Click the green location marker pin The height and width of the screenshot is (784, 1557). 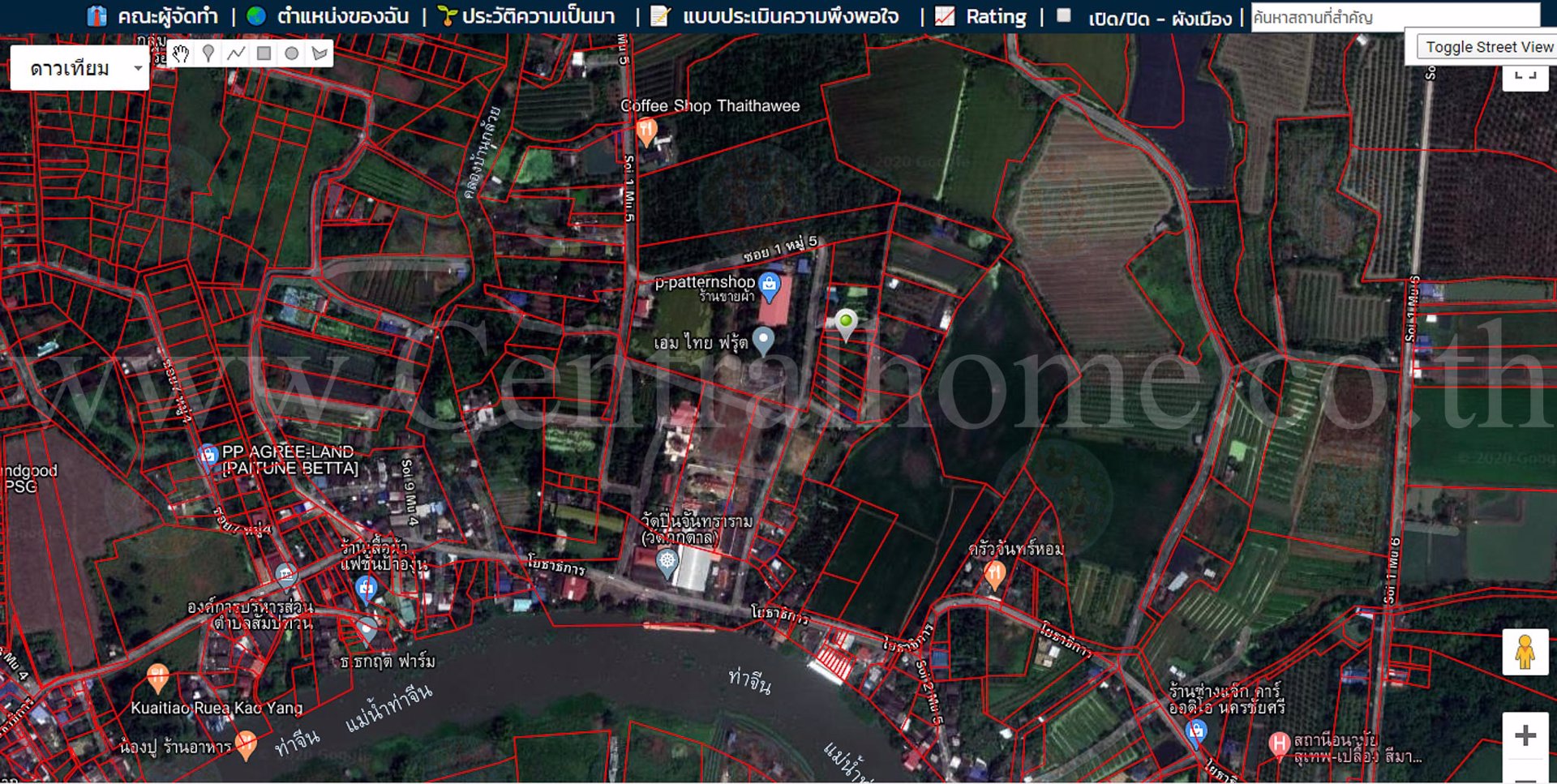(846, 323)
